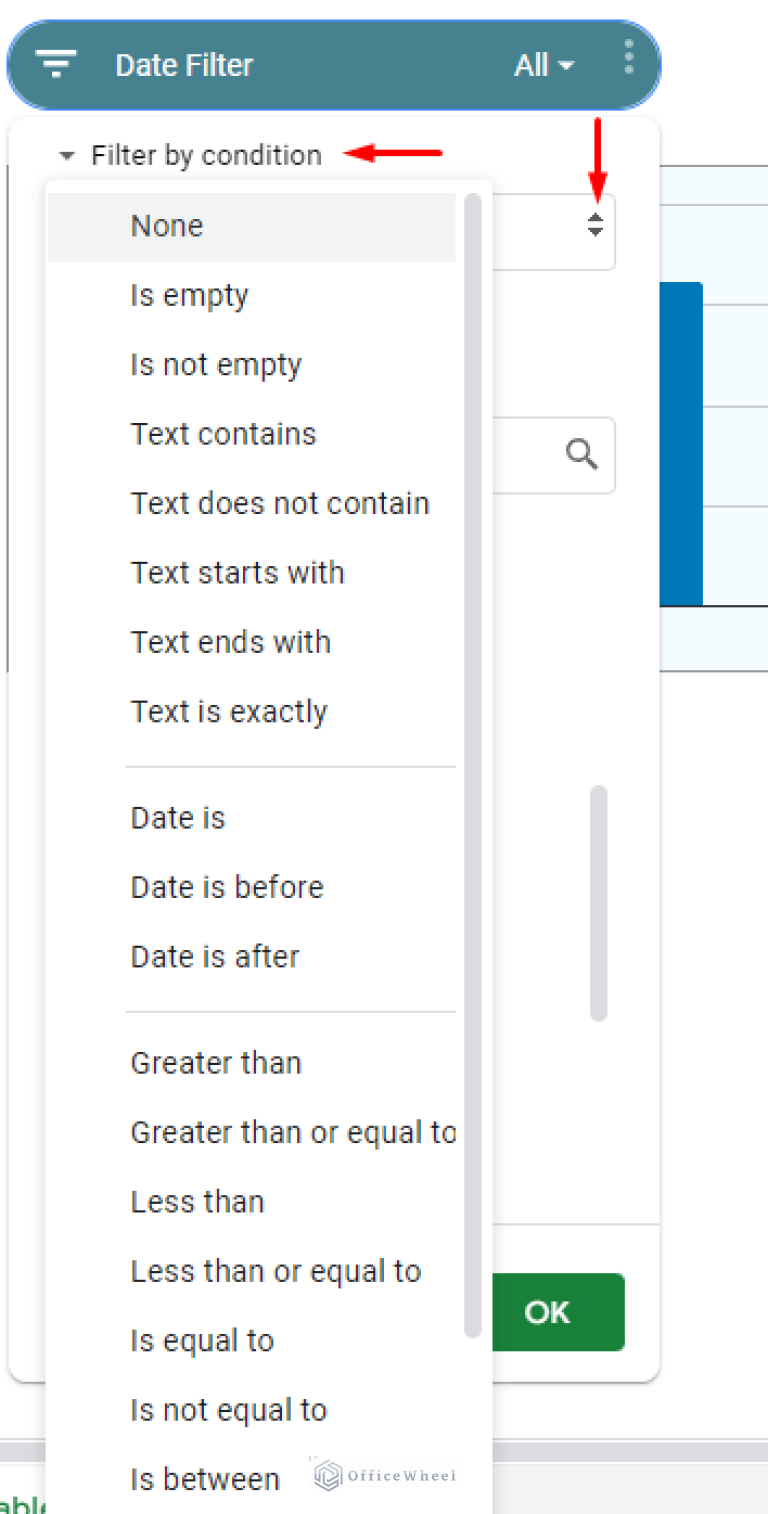This screenshot has height=1514, width=768.
Task: Click the condition selector up-down arrows
Action: click(595, 225)
